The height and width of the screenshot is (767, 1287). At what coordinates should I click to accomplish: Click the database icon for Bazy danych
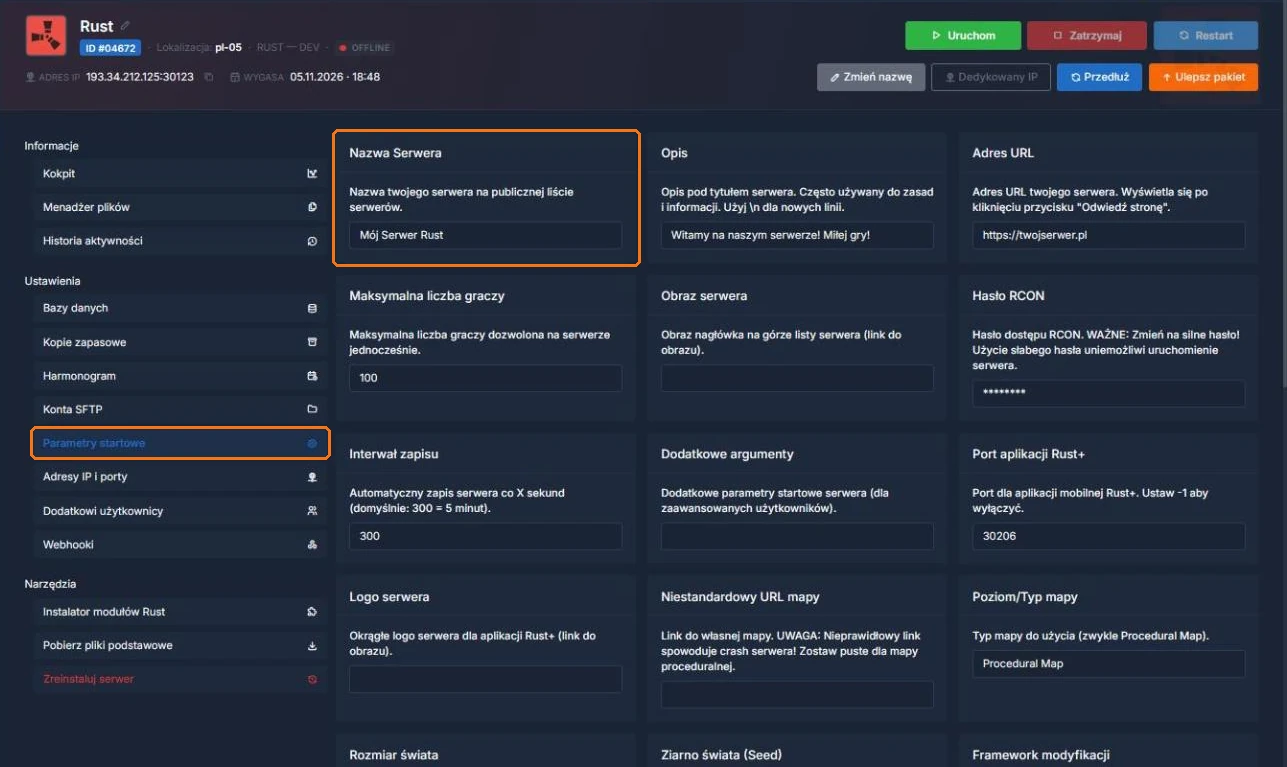point(312,308)
